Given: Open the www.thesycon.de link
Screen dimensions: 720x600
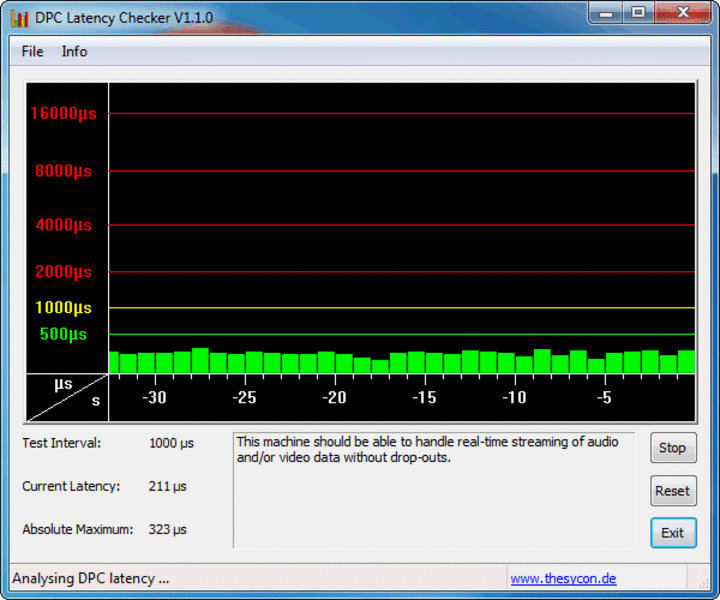Looking at the screenshot, I should [x=563, y=578].
